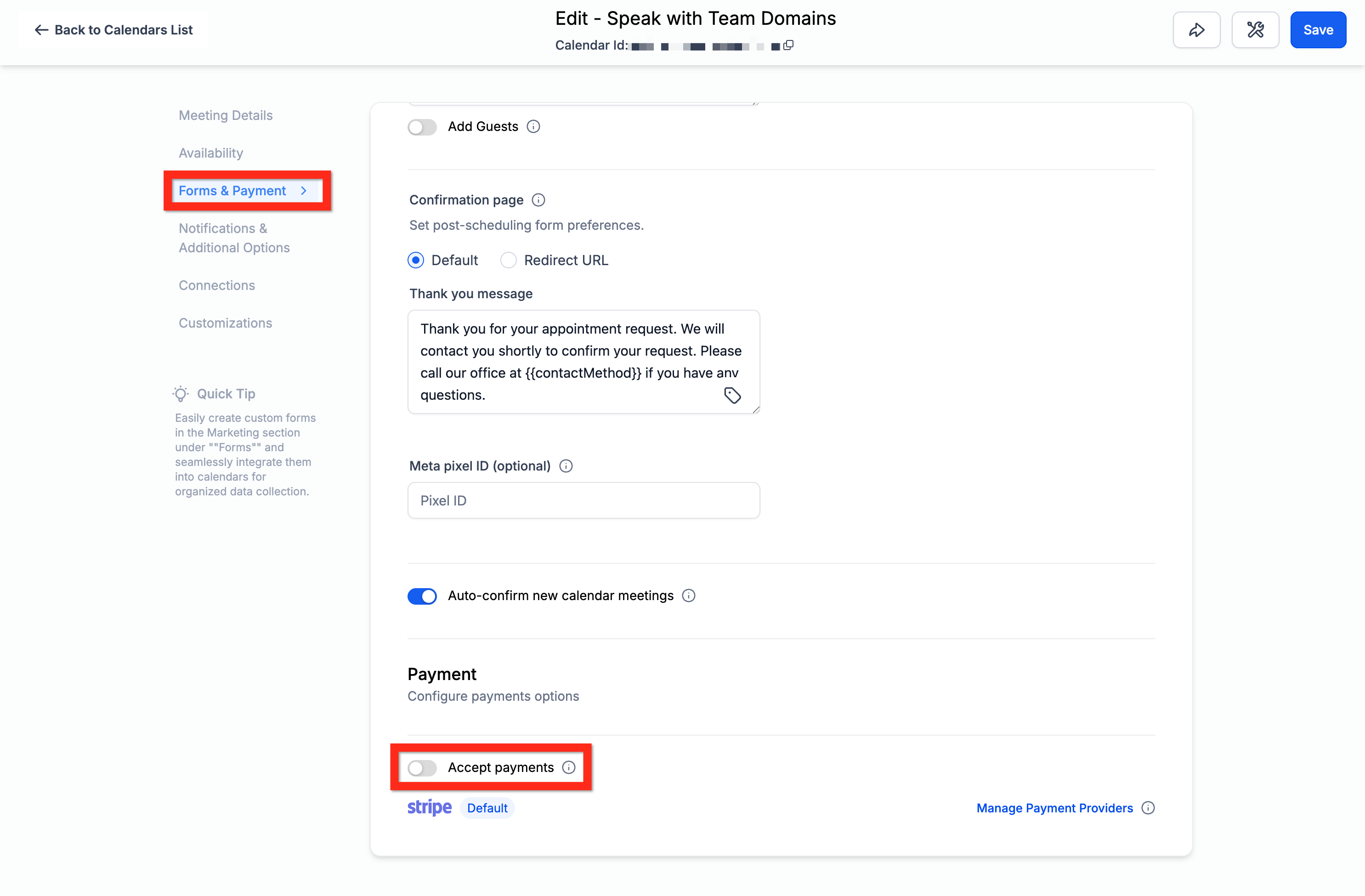Screen dimensions: 1365x896
Task: Click info icon beside Manage Payment Providers
Action: (x=1148, y=808)
